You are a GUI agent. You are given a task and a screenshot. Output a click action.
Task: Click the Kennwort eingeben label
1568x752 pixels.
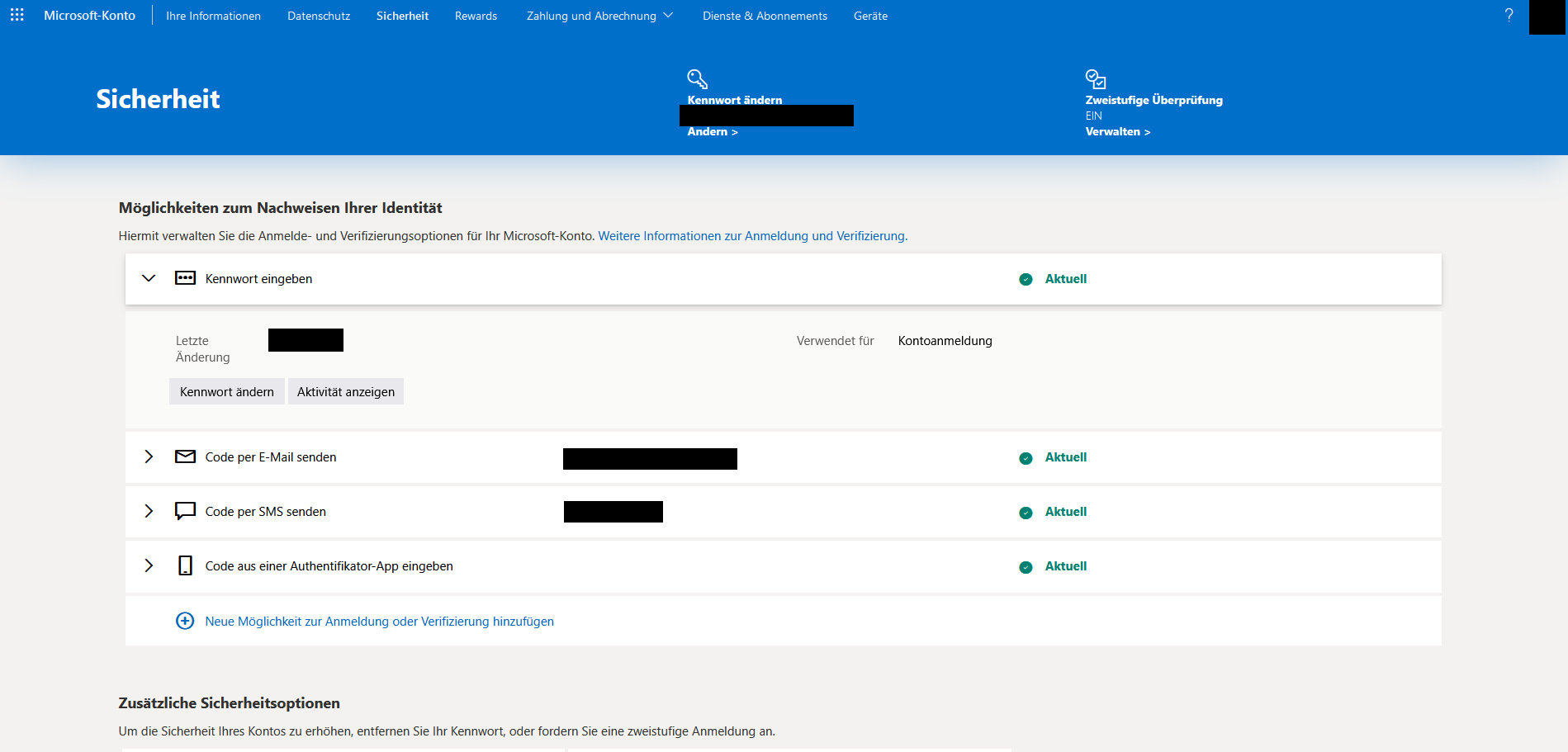258,279
